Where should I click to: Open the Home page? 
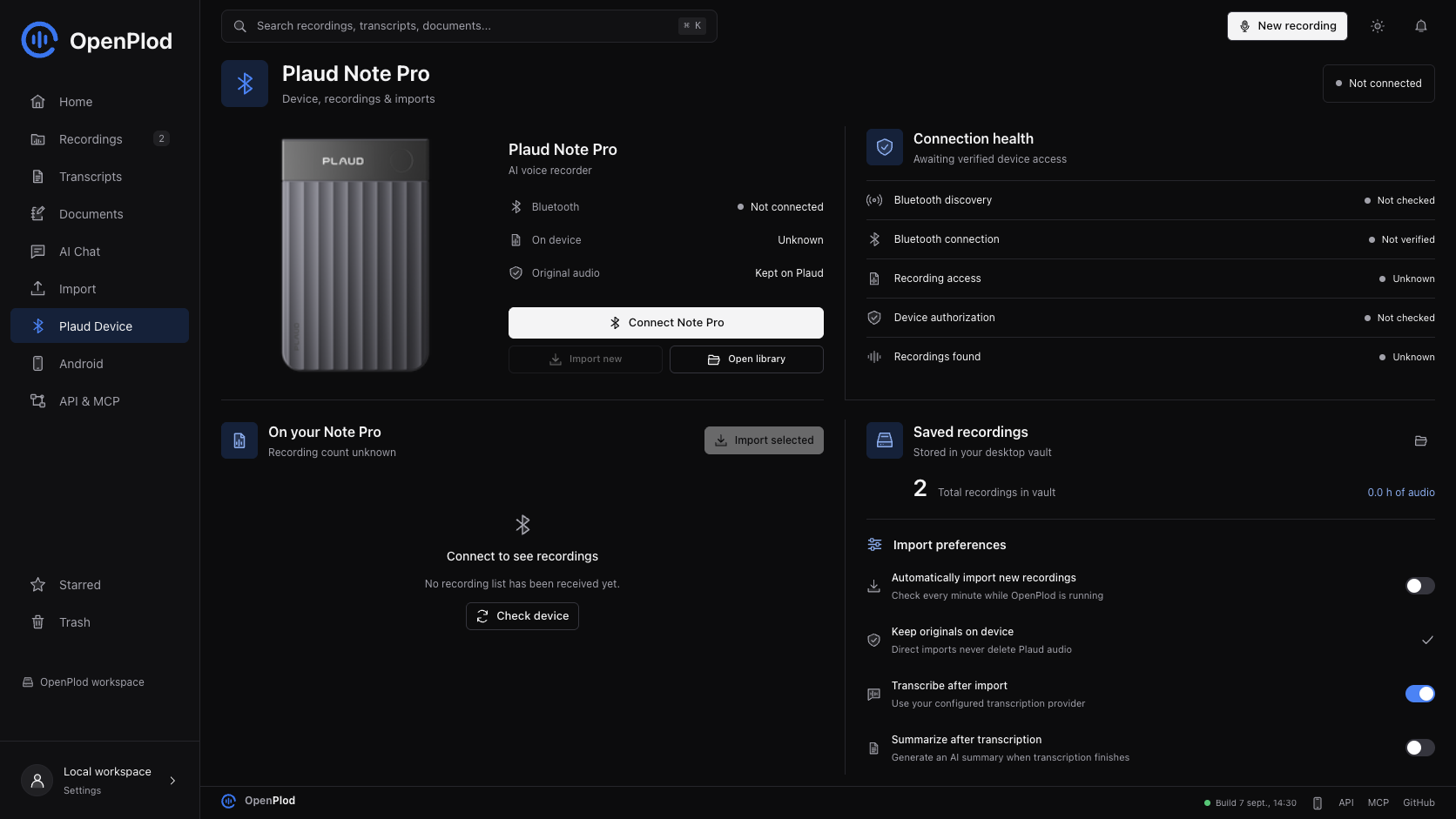[x=99, y=102]
